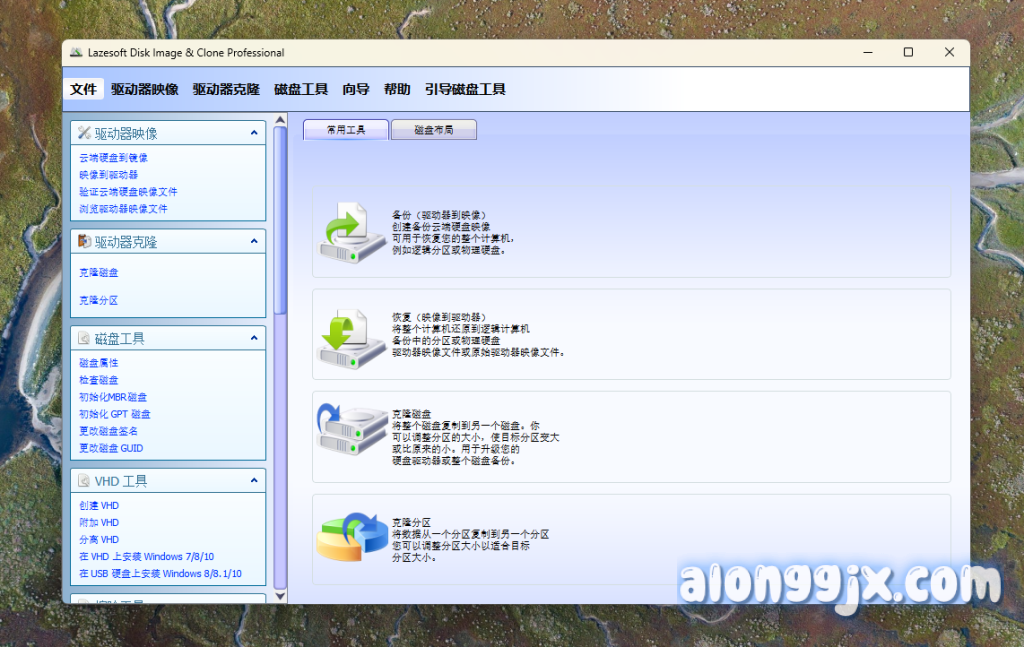
Task: Collapse the 驱动器克隆 sidebar panel using its chevron
Action: pyautogui.click(x=254, y=242)
